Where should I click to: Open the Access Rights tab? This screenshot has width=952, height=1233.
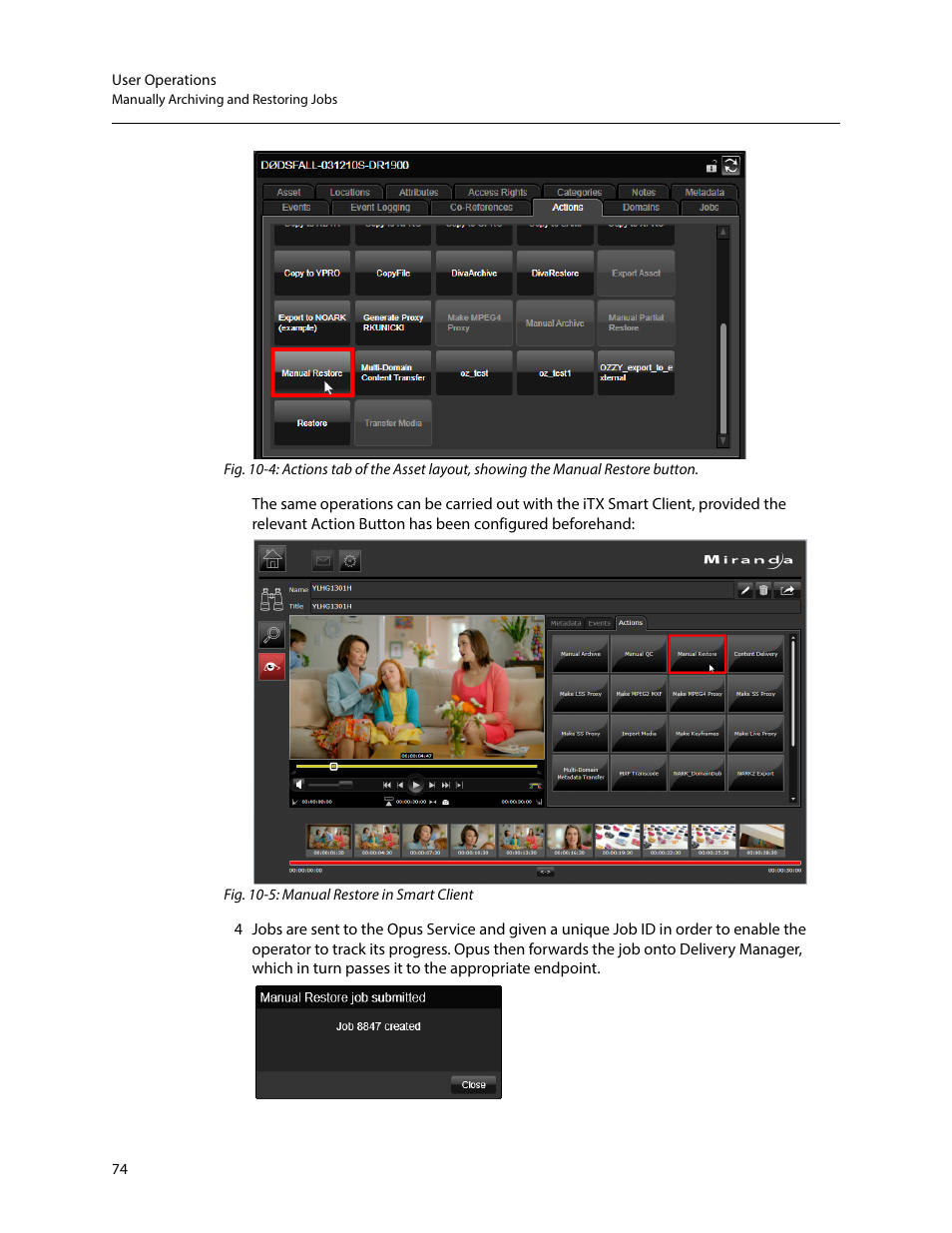tap(497, 192)
